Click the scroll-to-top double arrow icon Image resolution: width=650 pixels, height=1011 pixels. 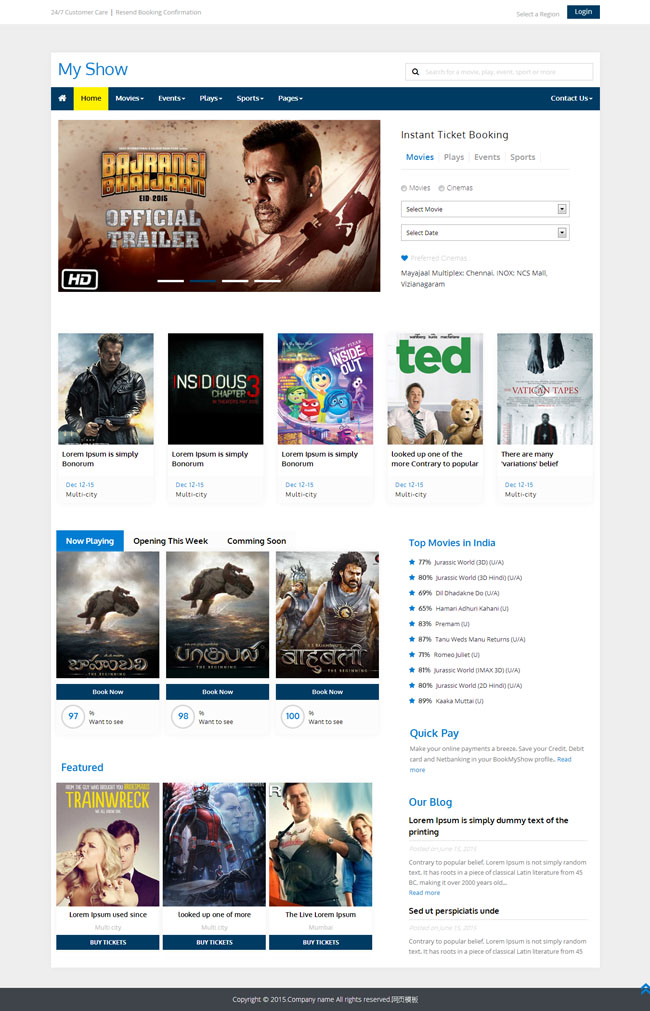[x=644, y=989]
